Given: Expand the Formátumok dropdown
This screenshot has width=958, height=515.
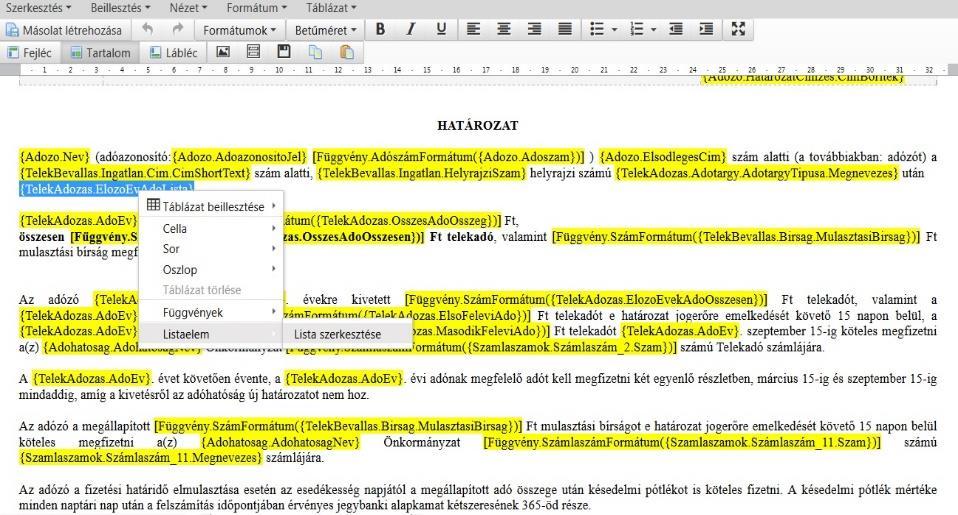Looking at the screenshot, I should pyautogui.click(x=239, y=30).
